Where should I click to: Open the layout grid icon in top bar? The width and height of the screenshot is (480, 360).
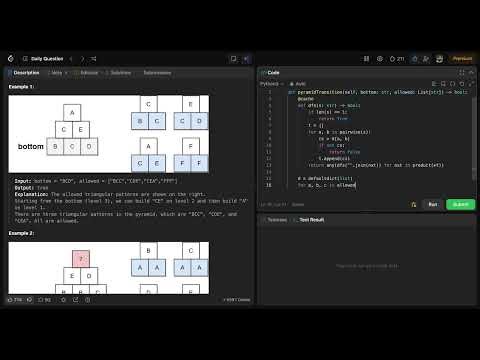tap(366, 59)
